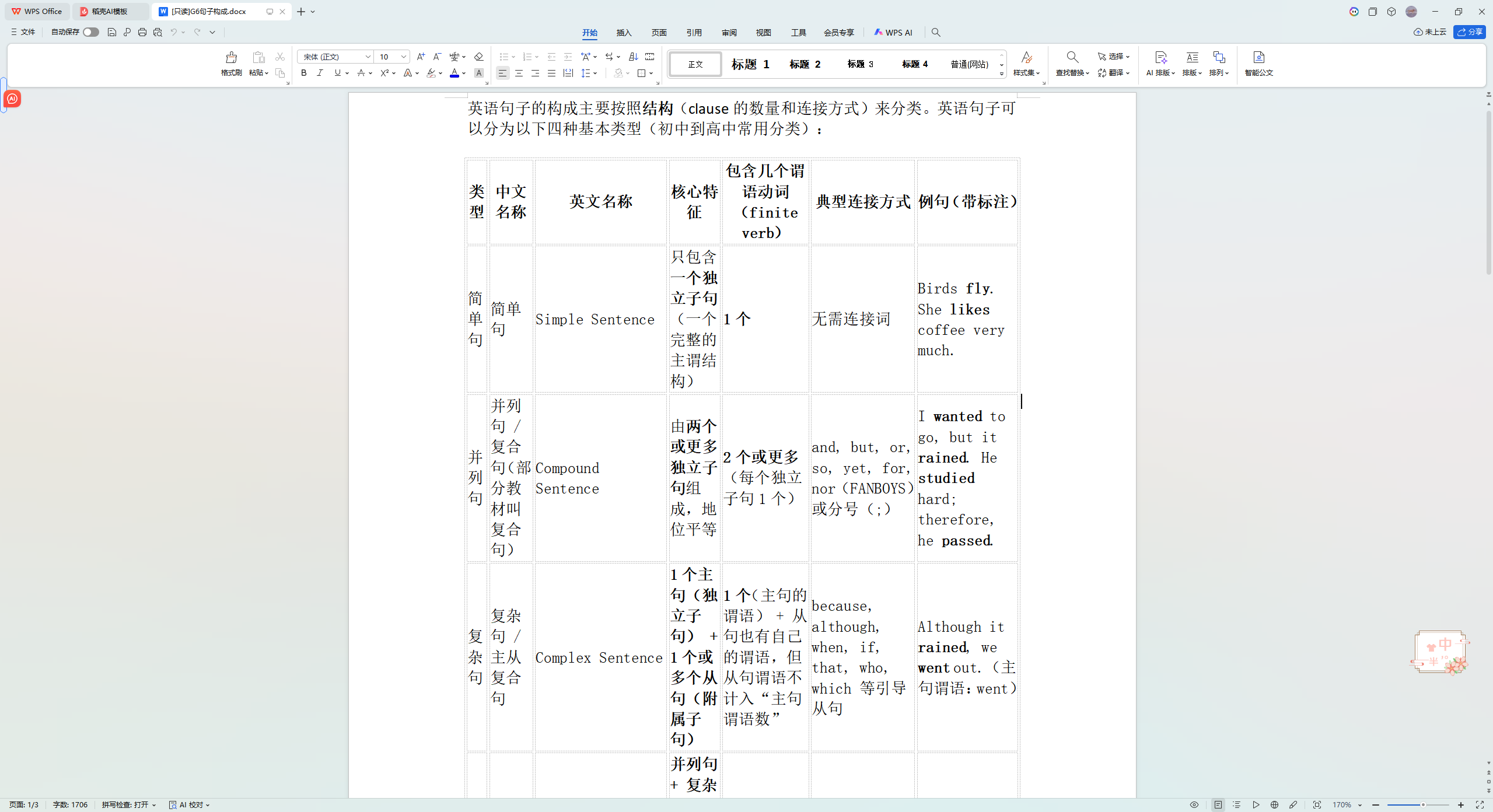
Task: Open the Page (页面) ribbon tab
Action: pos(659,33)
